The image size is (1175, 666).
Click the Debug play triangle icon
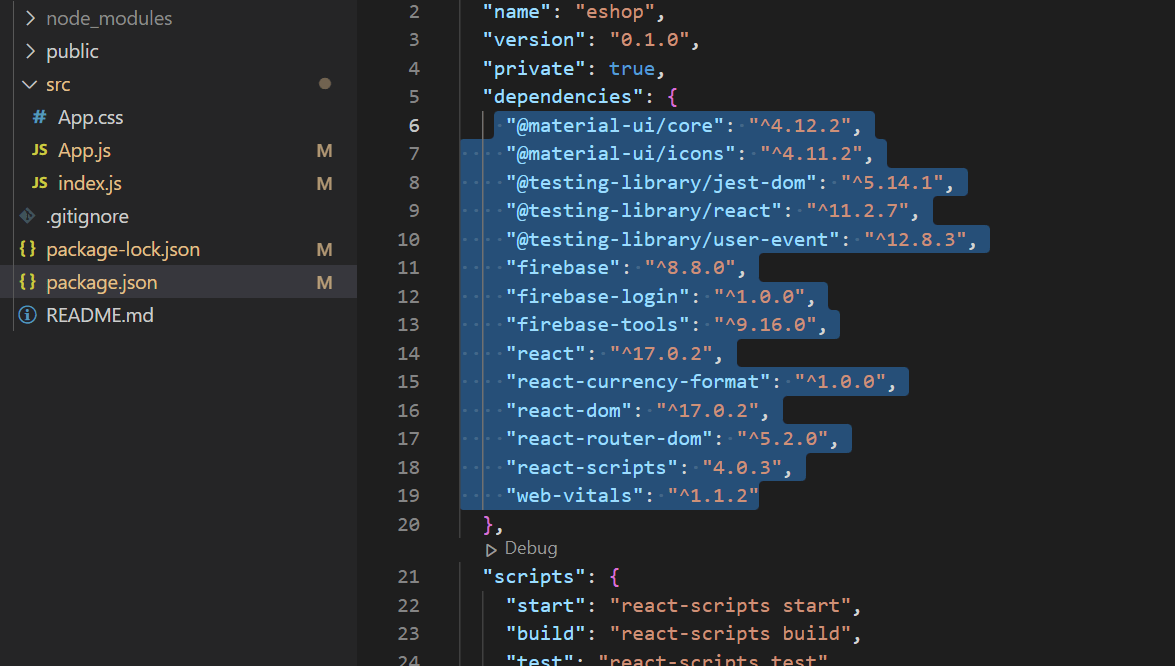pos(491,551)
